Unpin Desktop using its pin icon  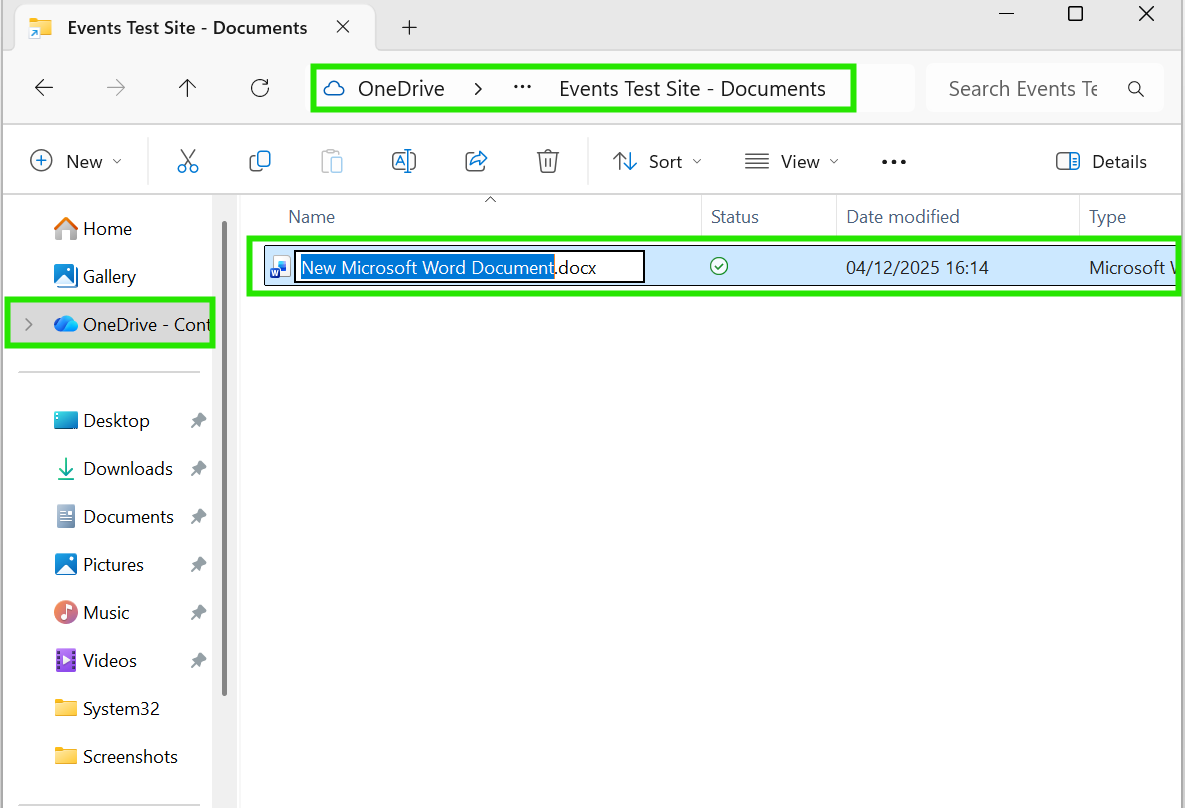[x=198, y=420]
